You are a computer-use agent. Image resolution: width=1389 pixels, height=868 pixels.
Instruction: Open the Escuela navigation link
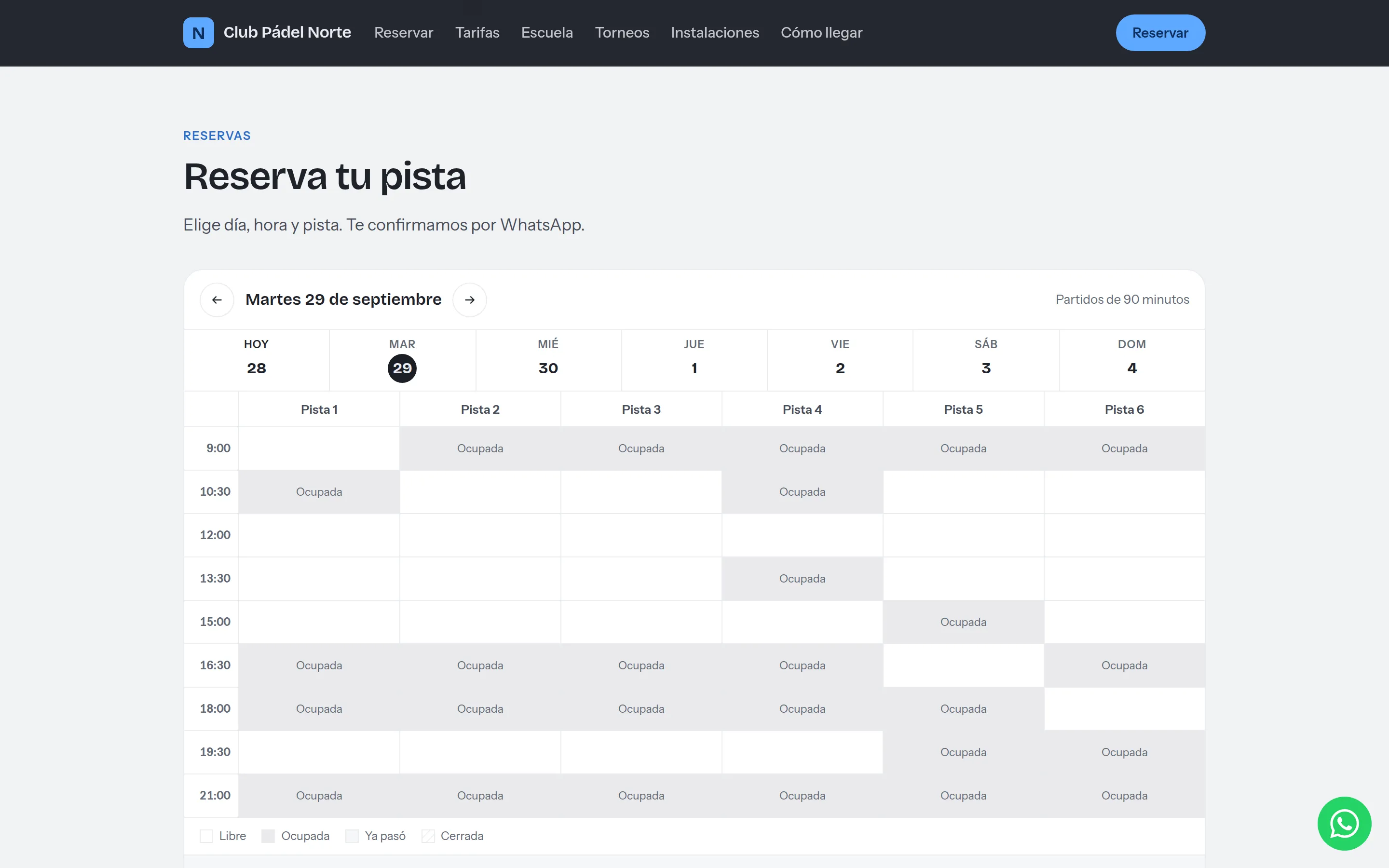pyautogui.click(x=547, y=33)
